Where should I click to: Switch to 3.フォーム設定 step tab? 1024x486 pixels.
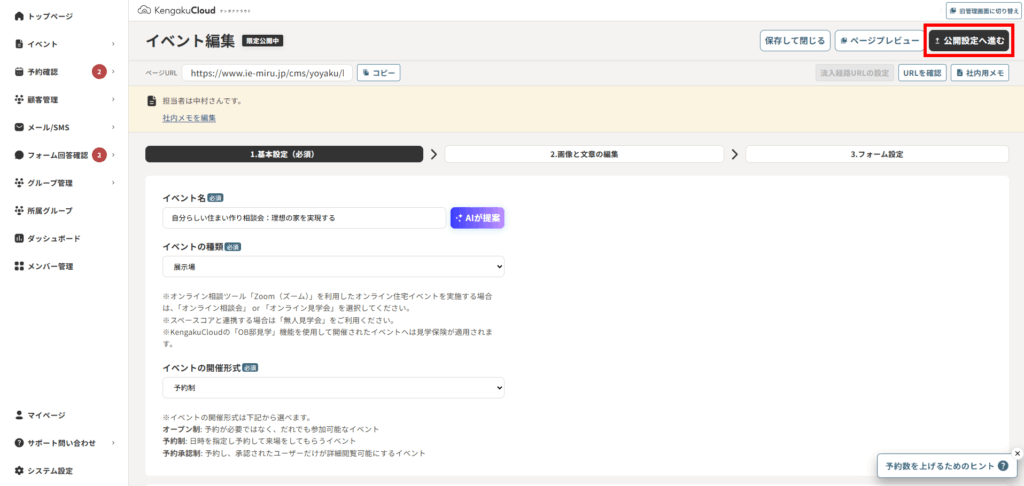click(876, 155)
